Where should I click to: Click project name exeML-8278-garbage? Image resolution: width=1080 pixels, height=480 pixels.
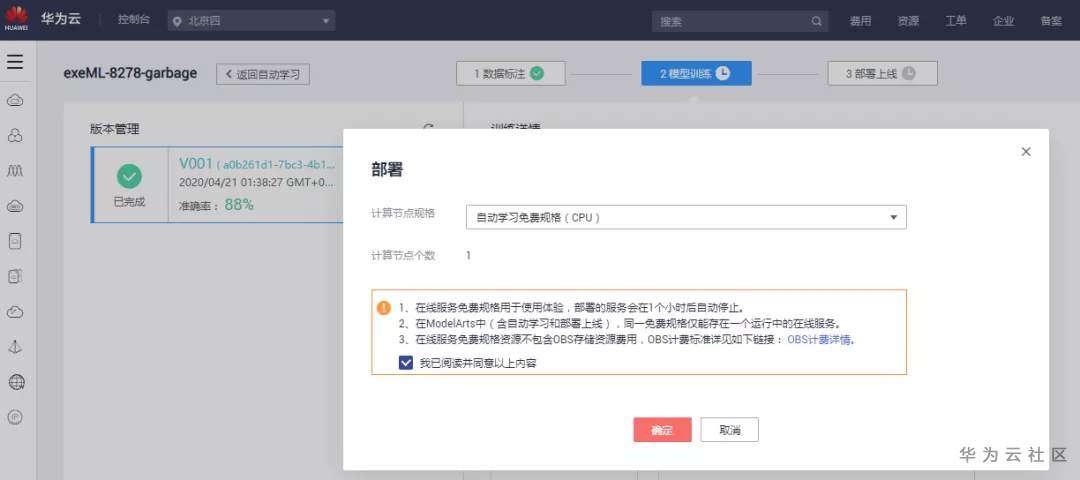pos(130,73)
